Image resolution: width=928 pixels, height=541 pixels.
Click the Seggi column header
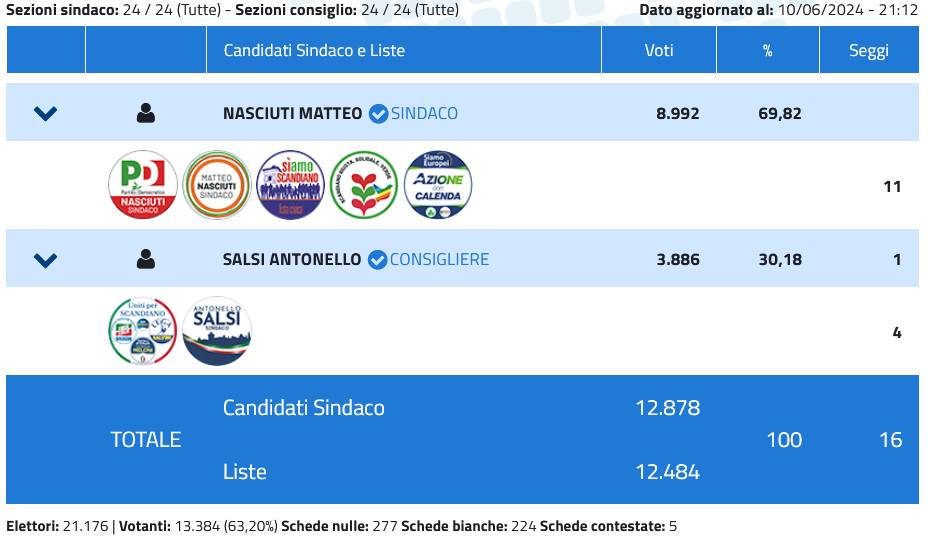point(868,51)
